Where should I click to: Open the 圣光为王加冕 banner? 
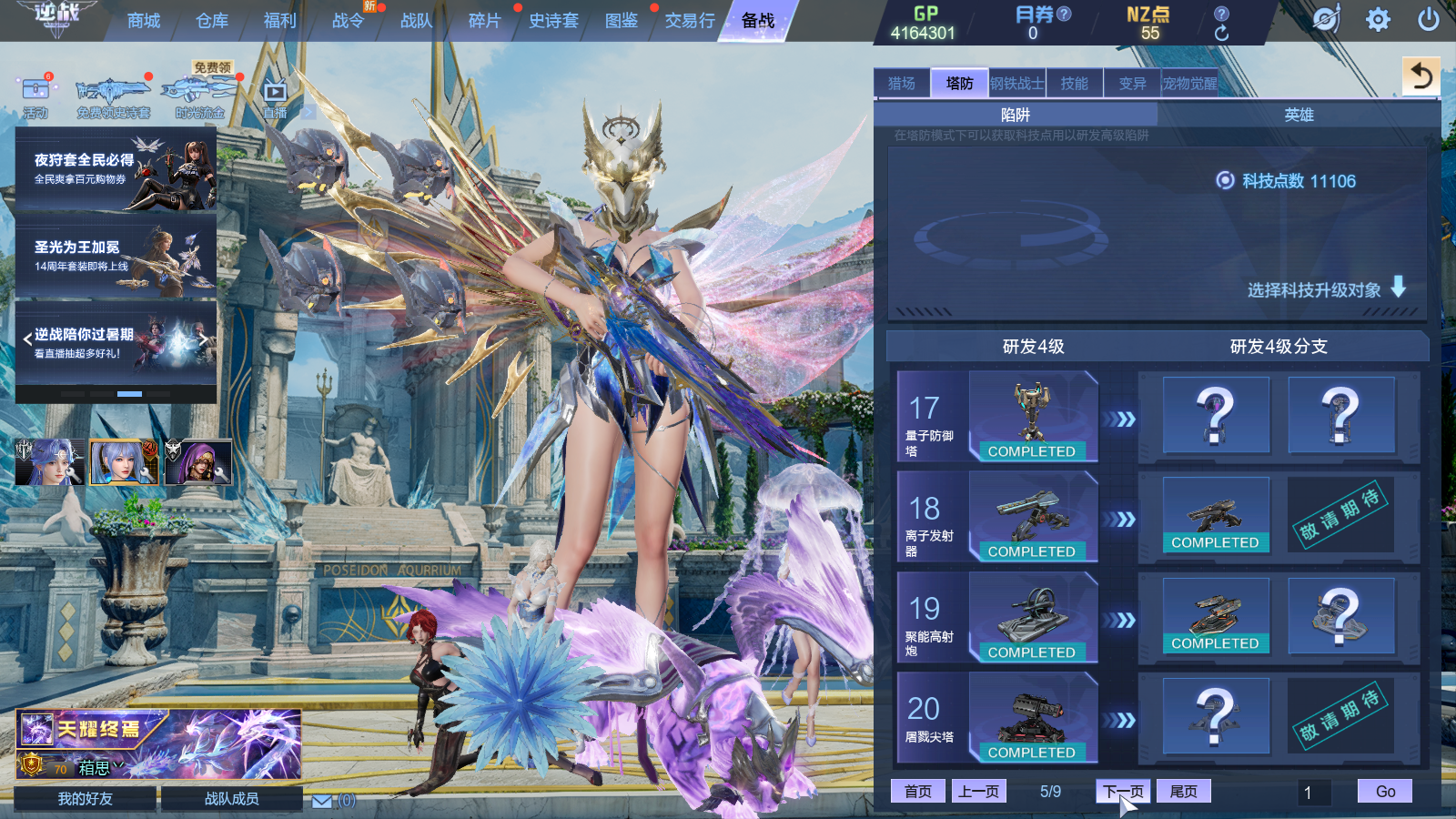(x=116, y=257)
